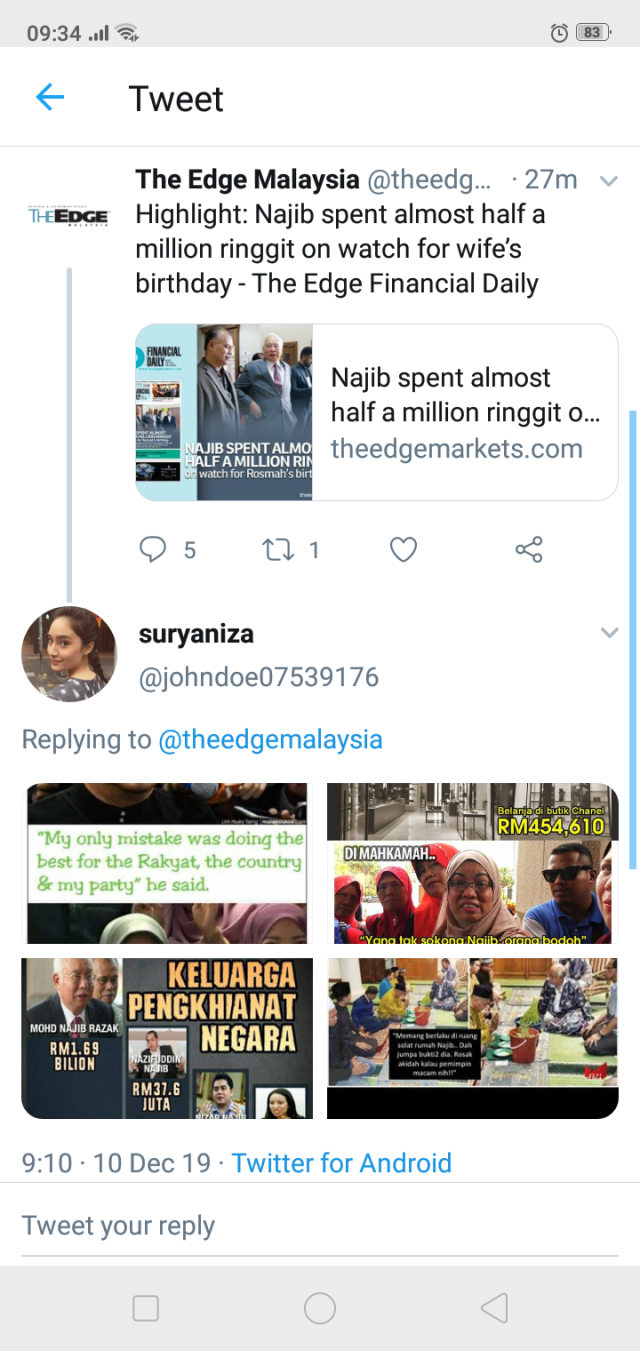Tap the reply bubble icon

click(152, 549)
